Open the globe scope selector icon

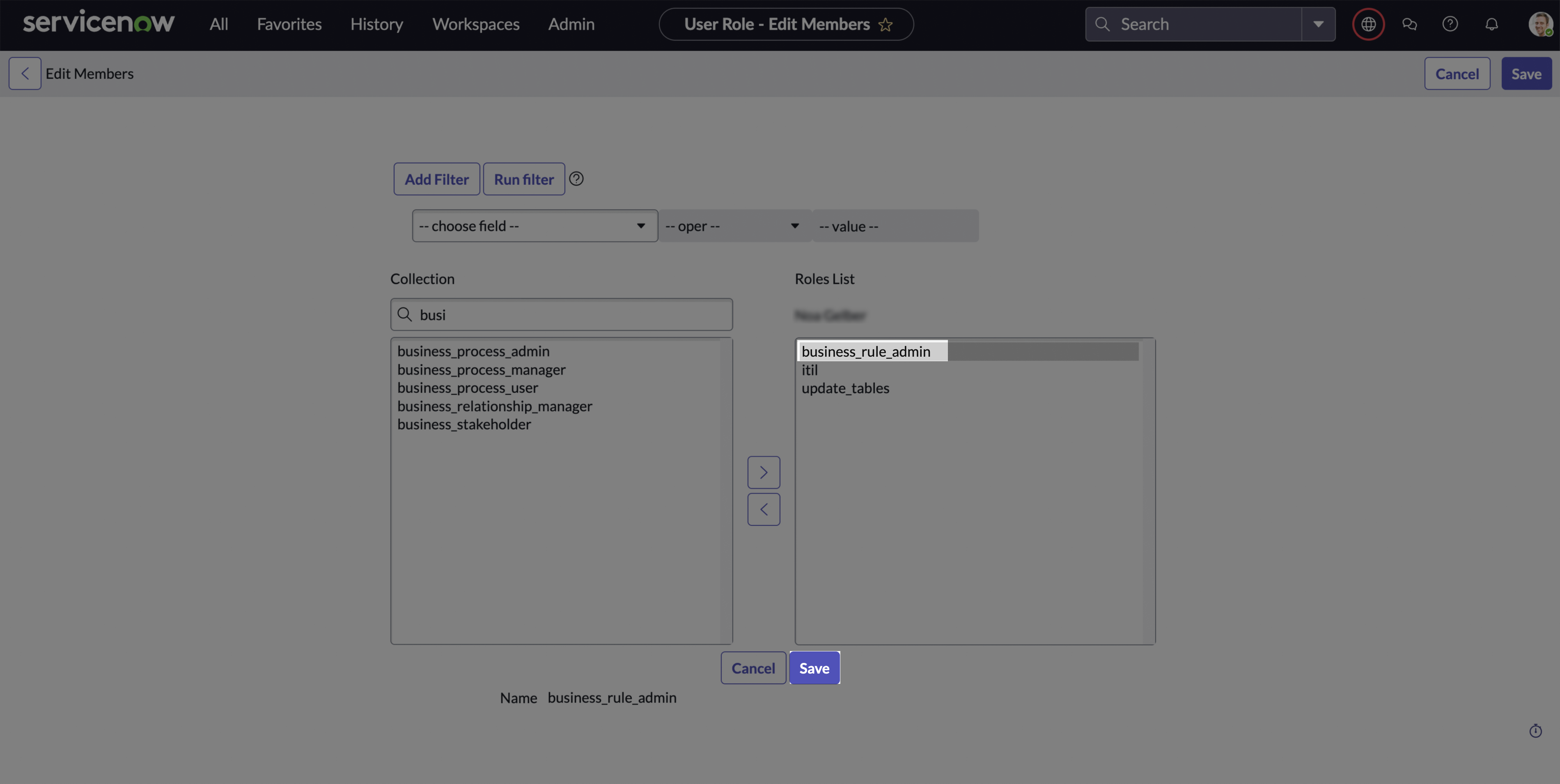pos(1368,24)
